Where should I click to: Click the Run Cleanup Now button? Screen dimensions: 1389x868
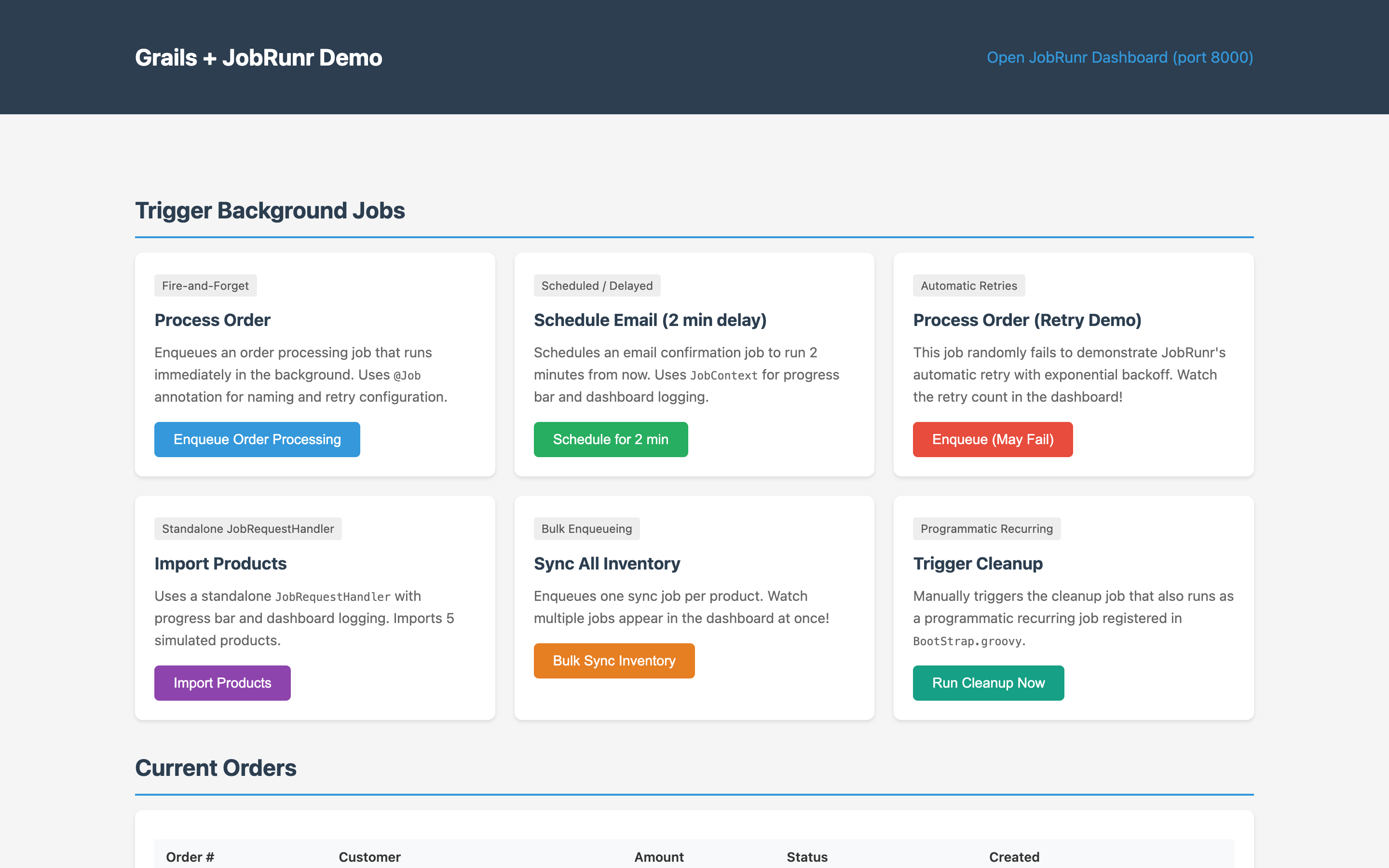pyautogui.click(x=988, y=682)
